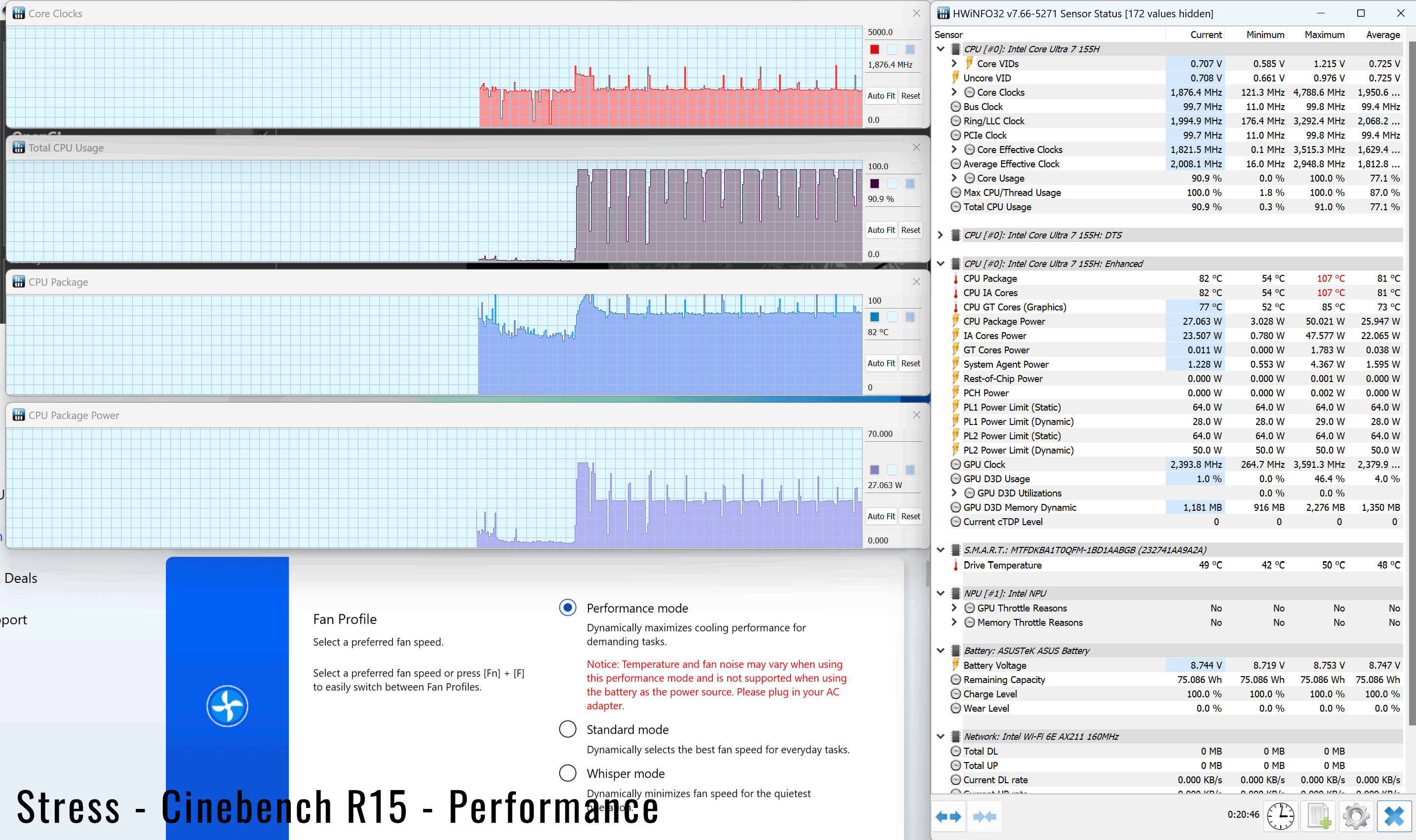
Task: Select Performance mode fan profile
Action: 567,608
